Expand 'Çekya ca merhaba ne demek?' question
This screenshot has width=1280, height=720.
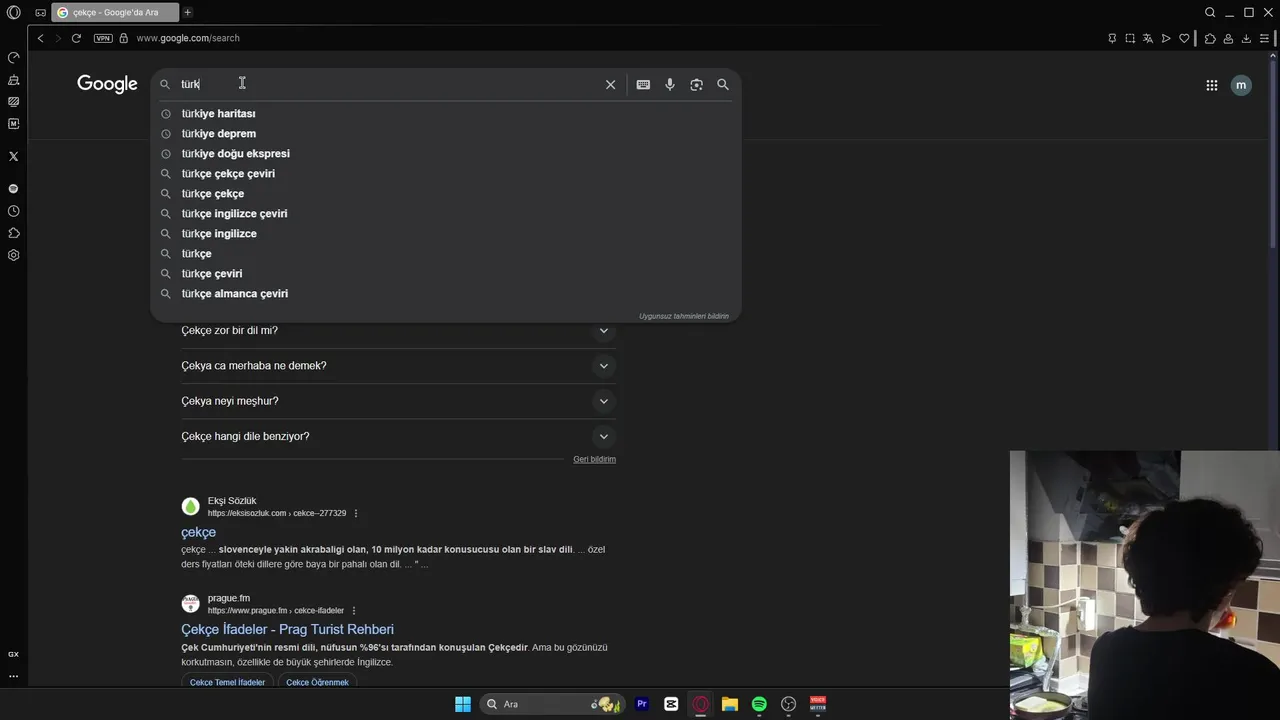click(x=398, y=366)
